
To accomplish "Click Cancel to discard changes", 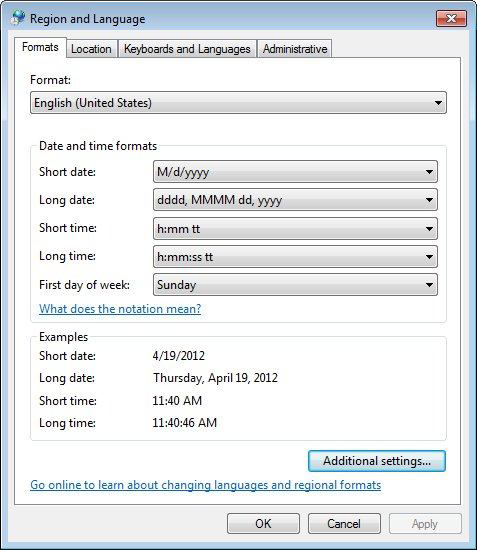I will 344,524.
